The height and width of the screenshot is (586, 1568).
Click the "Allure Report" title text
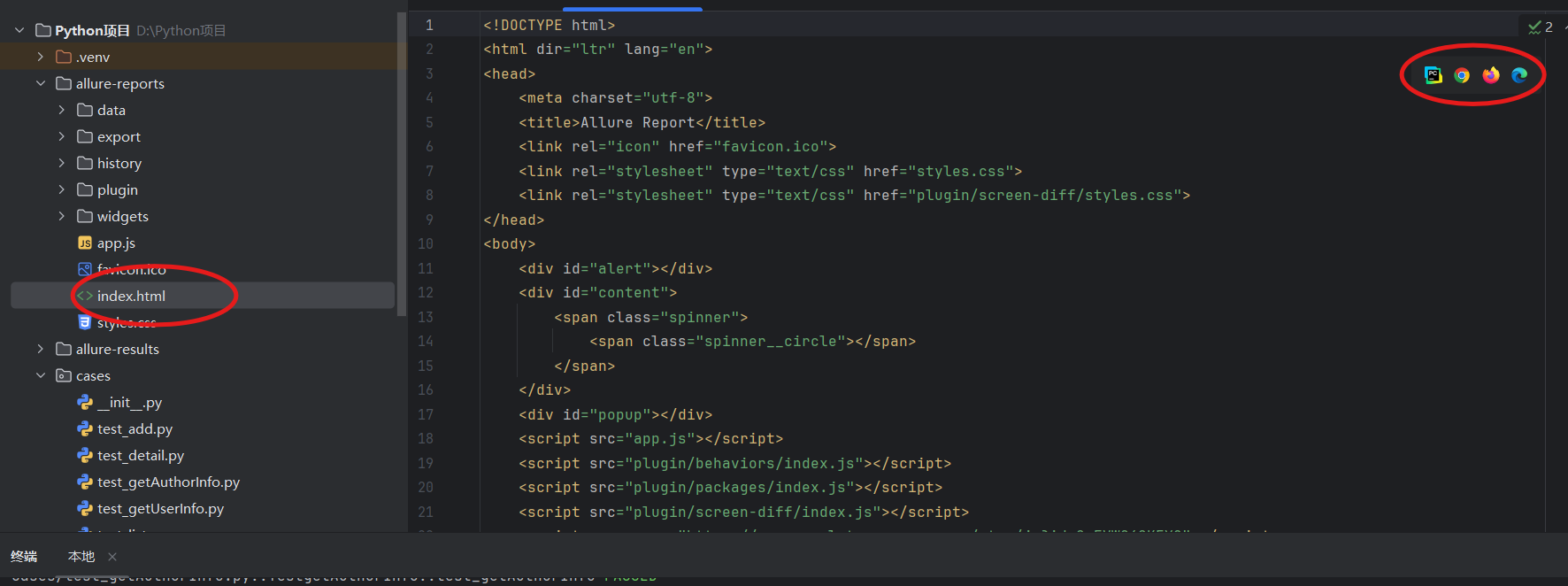638,123
